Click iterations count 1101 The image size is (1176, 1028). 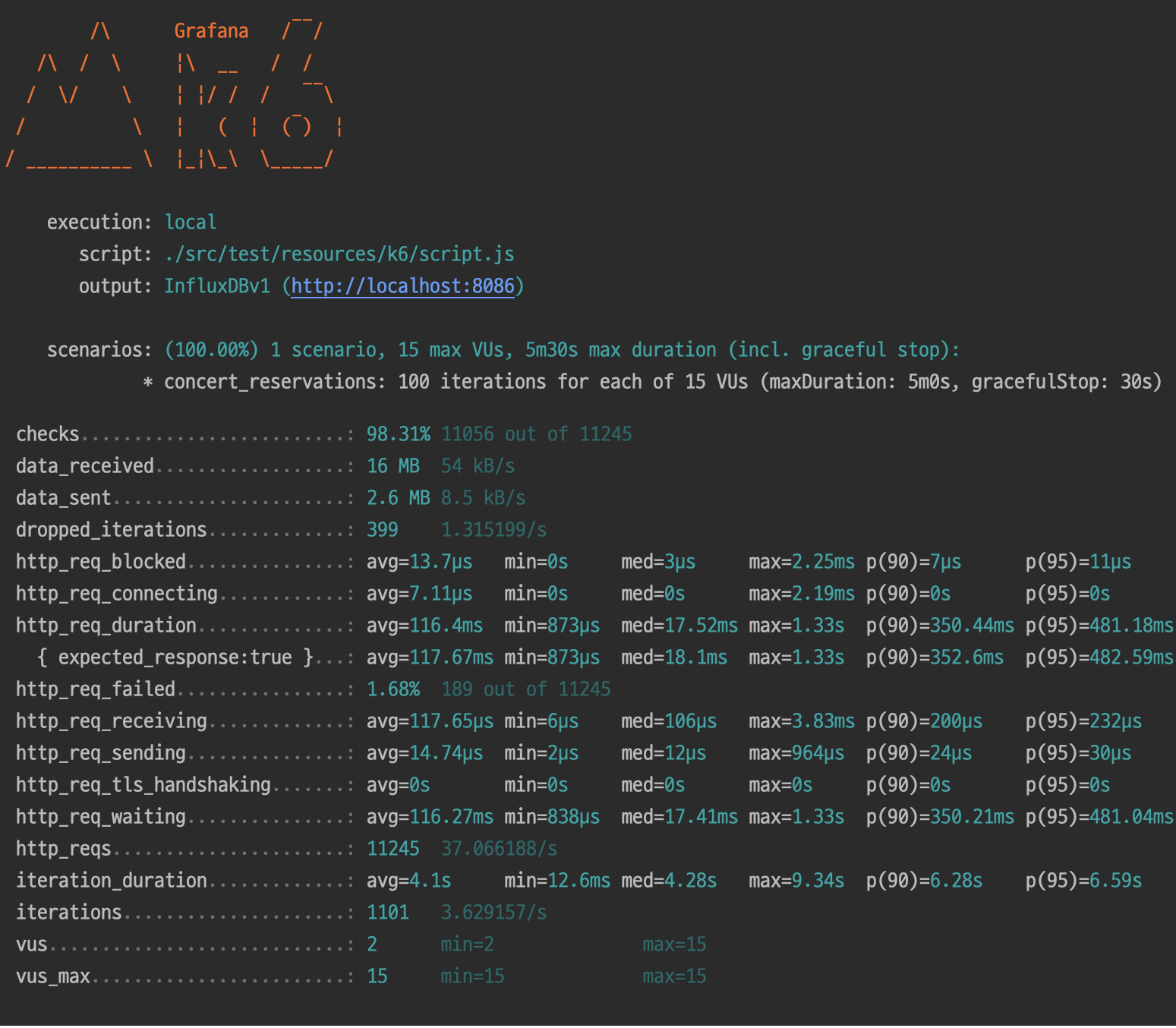tap(387, 913)
